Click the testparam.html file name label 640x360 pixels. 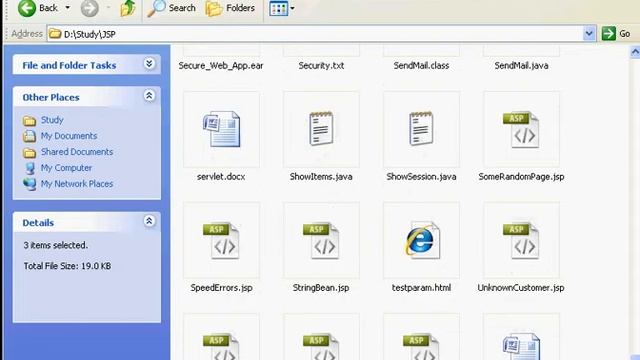421,288
